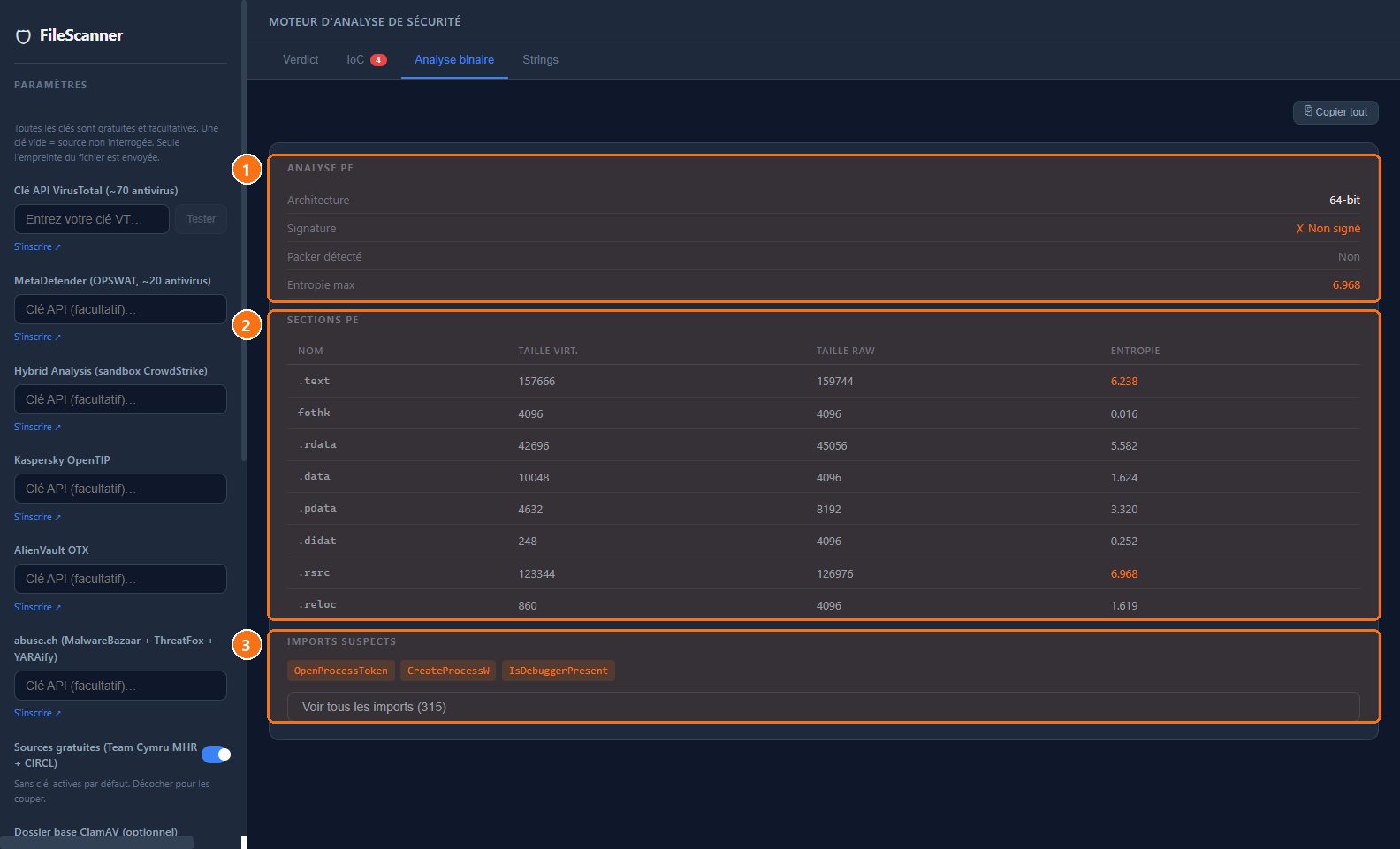Open the Strings tab
The image size is (1400, 849).
coord(540,59)
